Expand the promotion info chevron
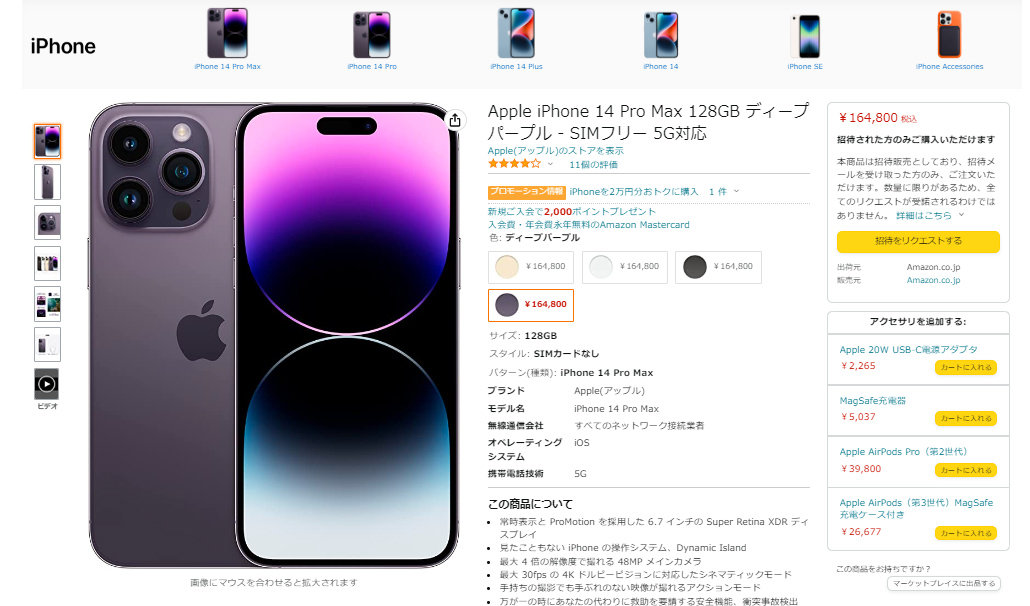This screenshot has height=606, width=1030. tap(736, 191)
